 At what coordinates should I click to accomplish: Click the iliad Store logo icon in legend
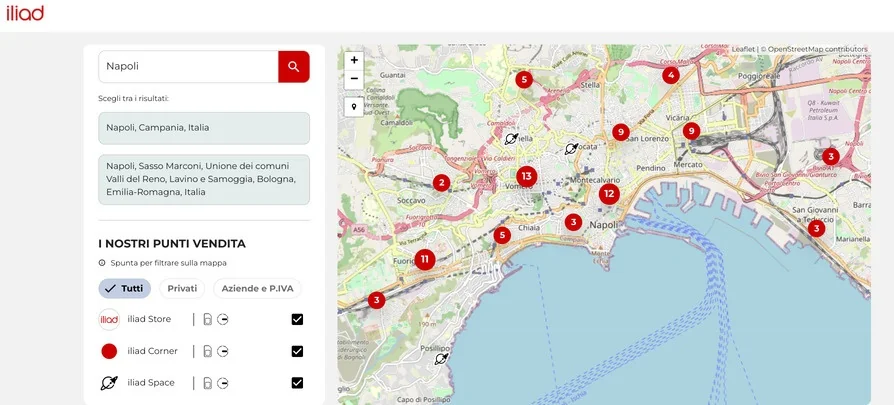tap(109, 319)
